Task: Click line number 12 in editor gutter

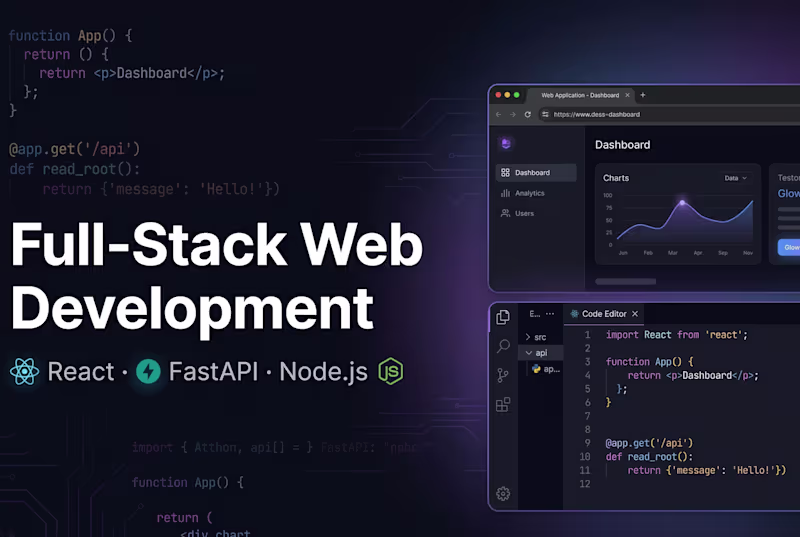Action: [x=585, y=483]
